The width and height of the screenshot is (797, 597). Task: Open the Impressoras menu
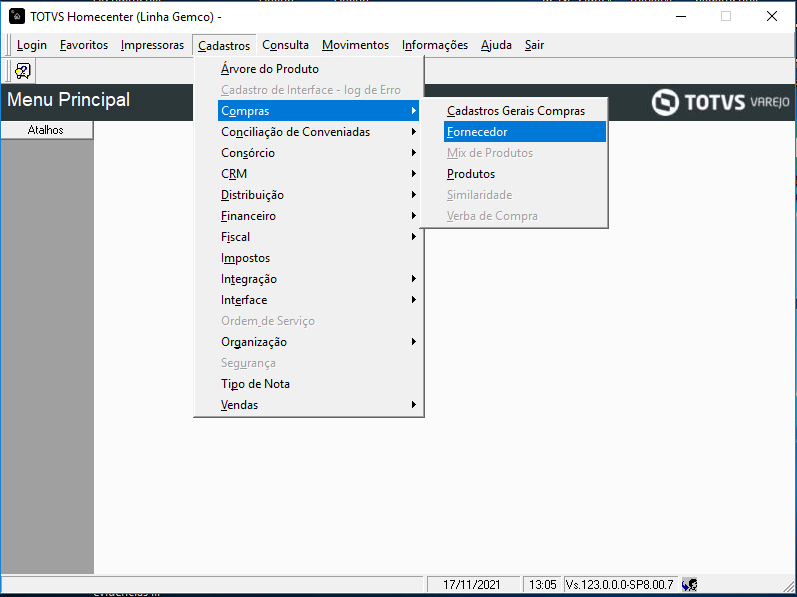(152, 45)
